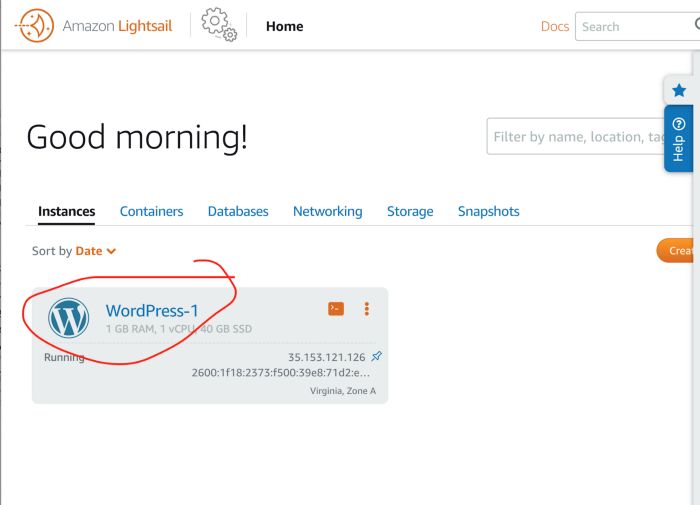Open the WordPress-1 browser SSH terminal icon
This screenshot has height=505, width=700.
pos(336,309)
